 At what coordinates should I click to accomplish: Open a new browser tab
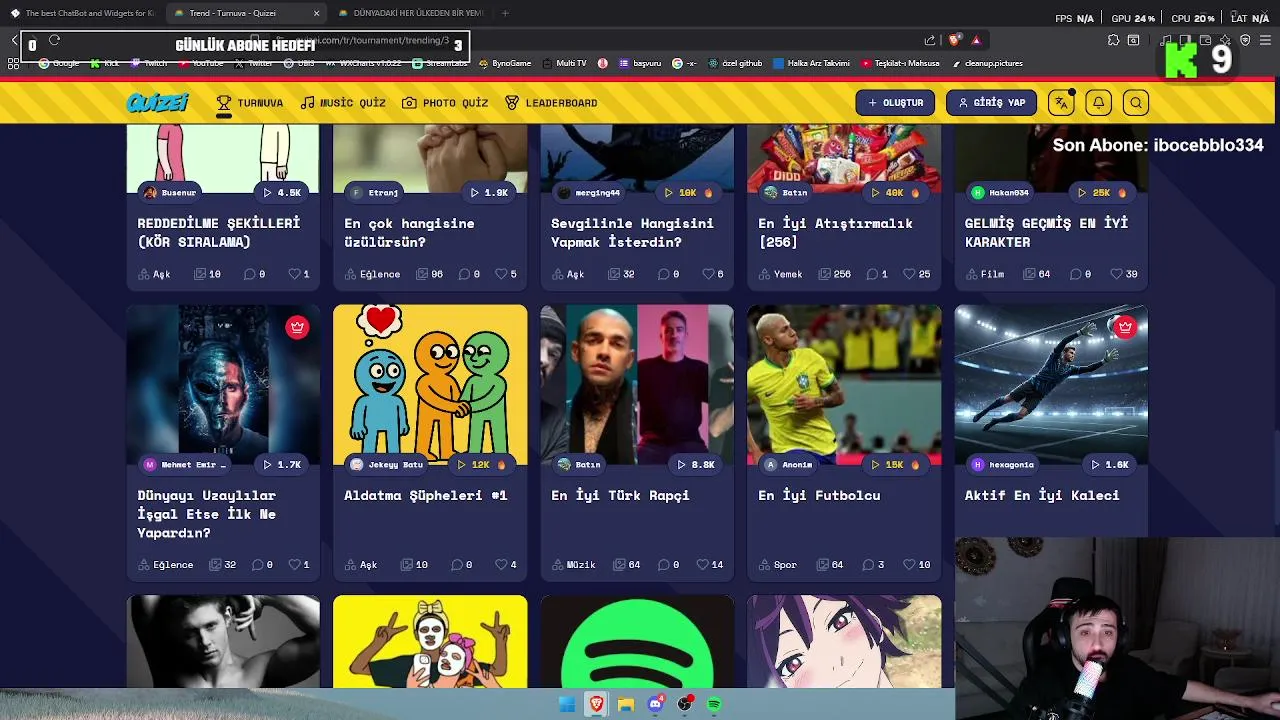pos(505,13)
